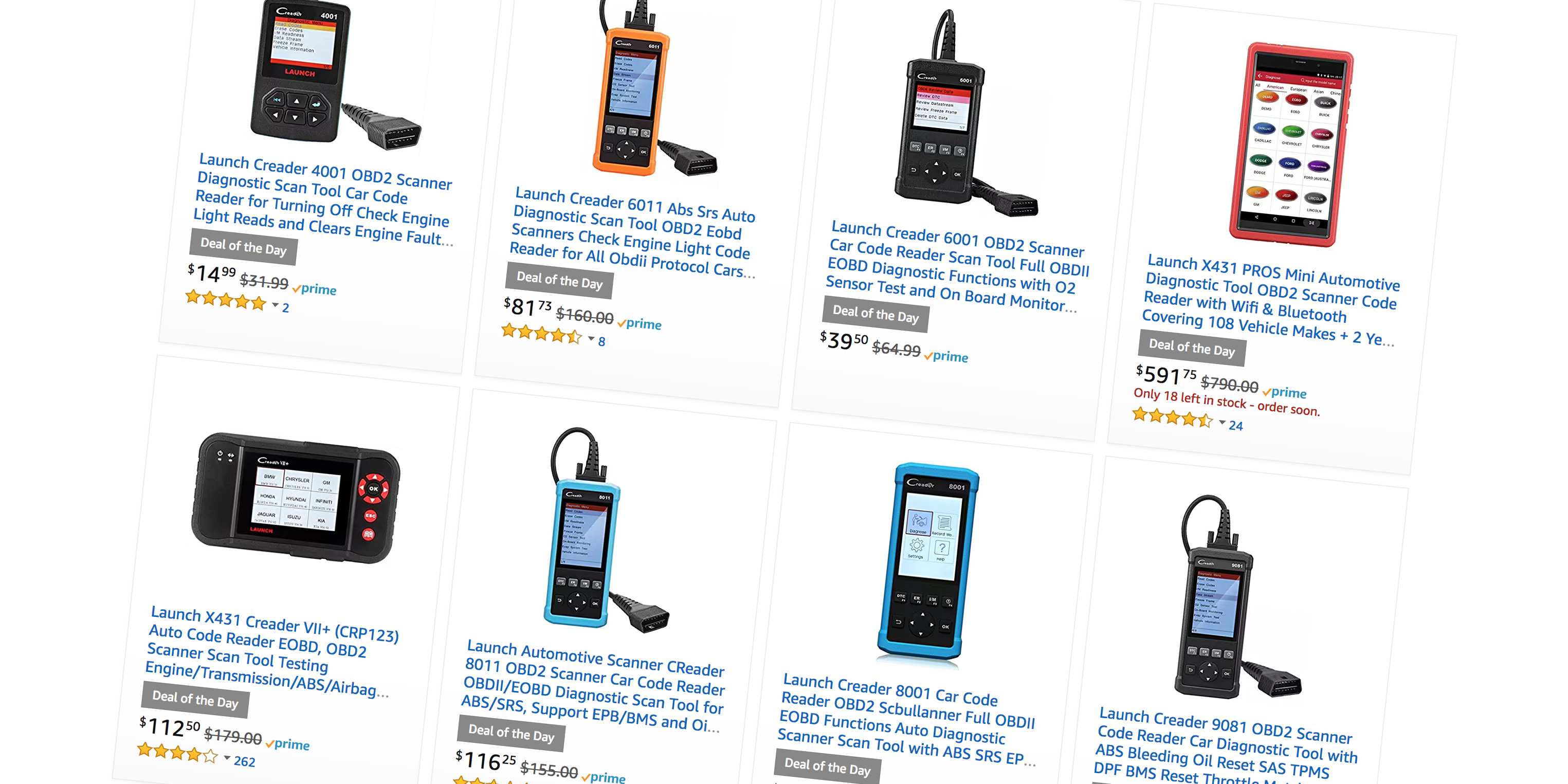Screen dimensions: 1568x784
Task: Click the Prime badge beside the $39.50 price
Action: click(x=946, y=356)
